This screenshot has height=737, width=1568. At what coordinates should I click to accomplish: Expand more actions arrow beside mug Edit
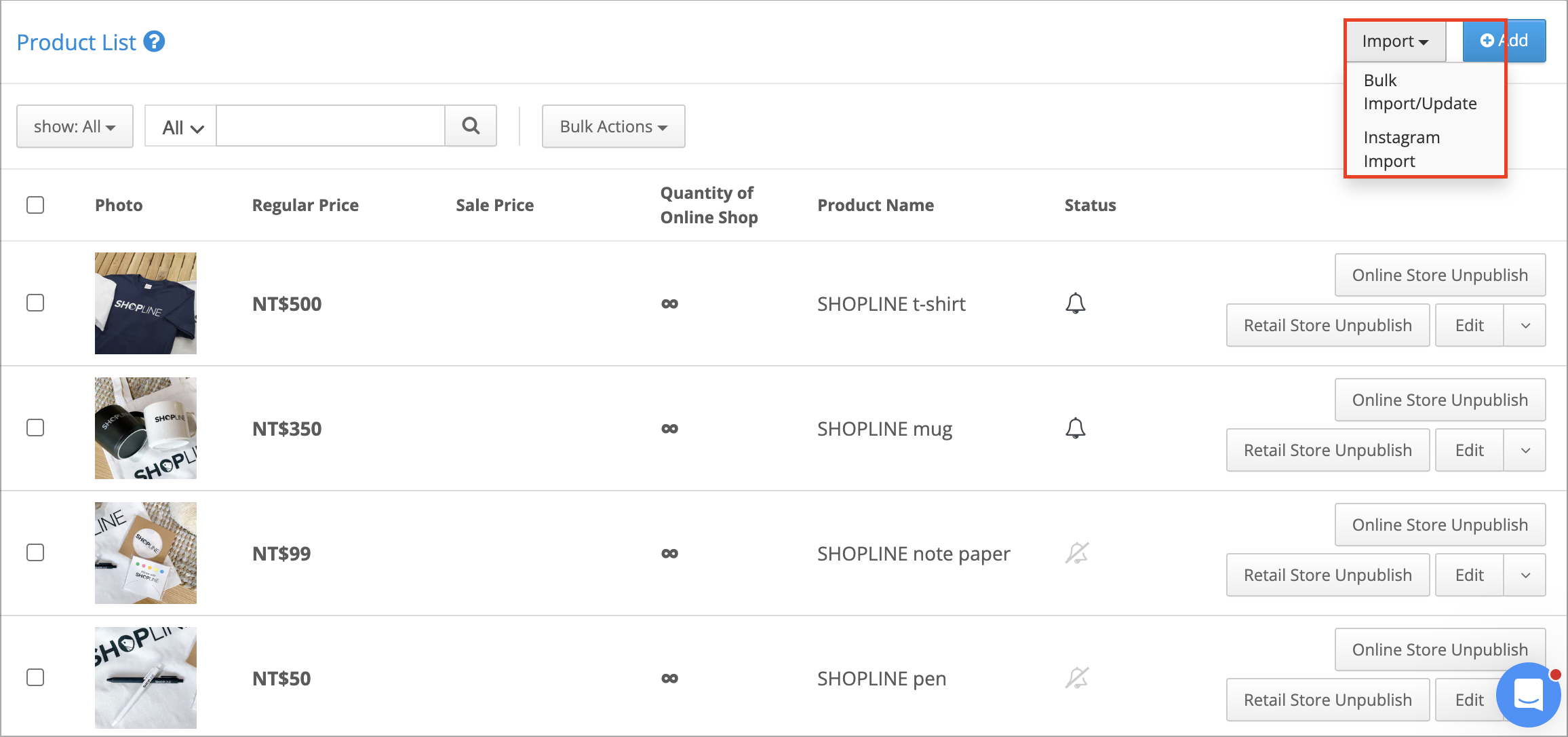[x=1525, y=450]
